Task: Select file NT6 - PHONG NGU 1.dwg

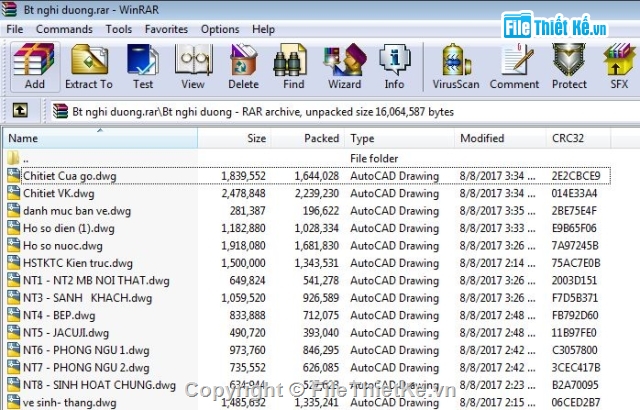Action: [86, 350]
